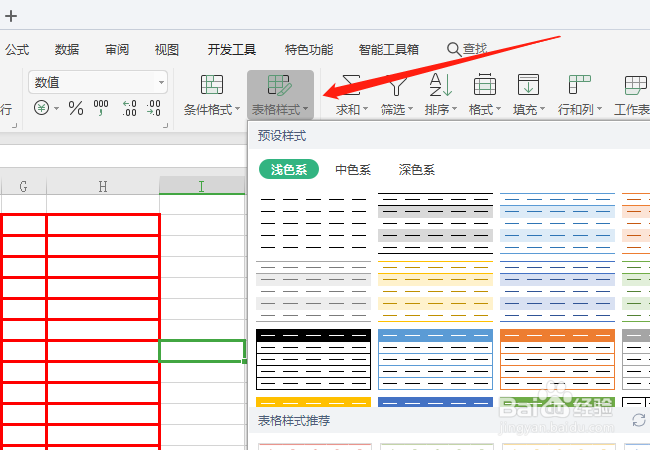Click the 行和列 icon

click(x=580, y=85)
